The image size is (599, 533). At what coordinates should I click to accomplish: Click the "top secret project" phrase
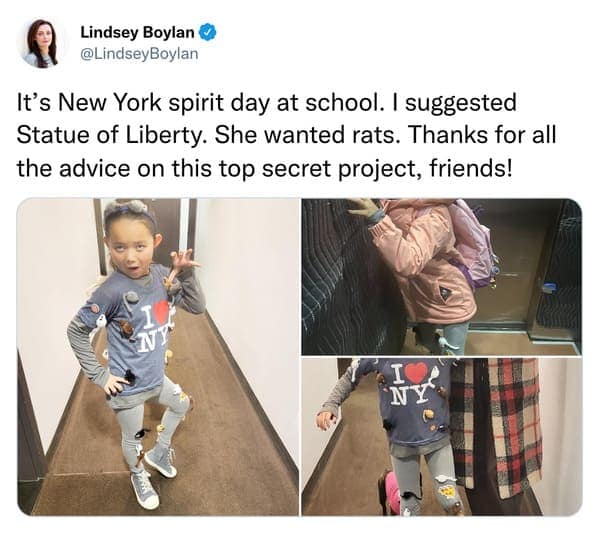click(321, 169)
